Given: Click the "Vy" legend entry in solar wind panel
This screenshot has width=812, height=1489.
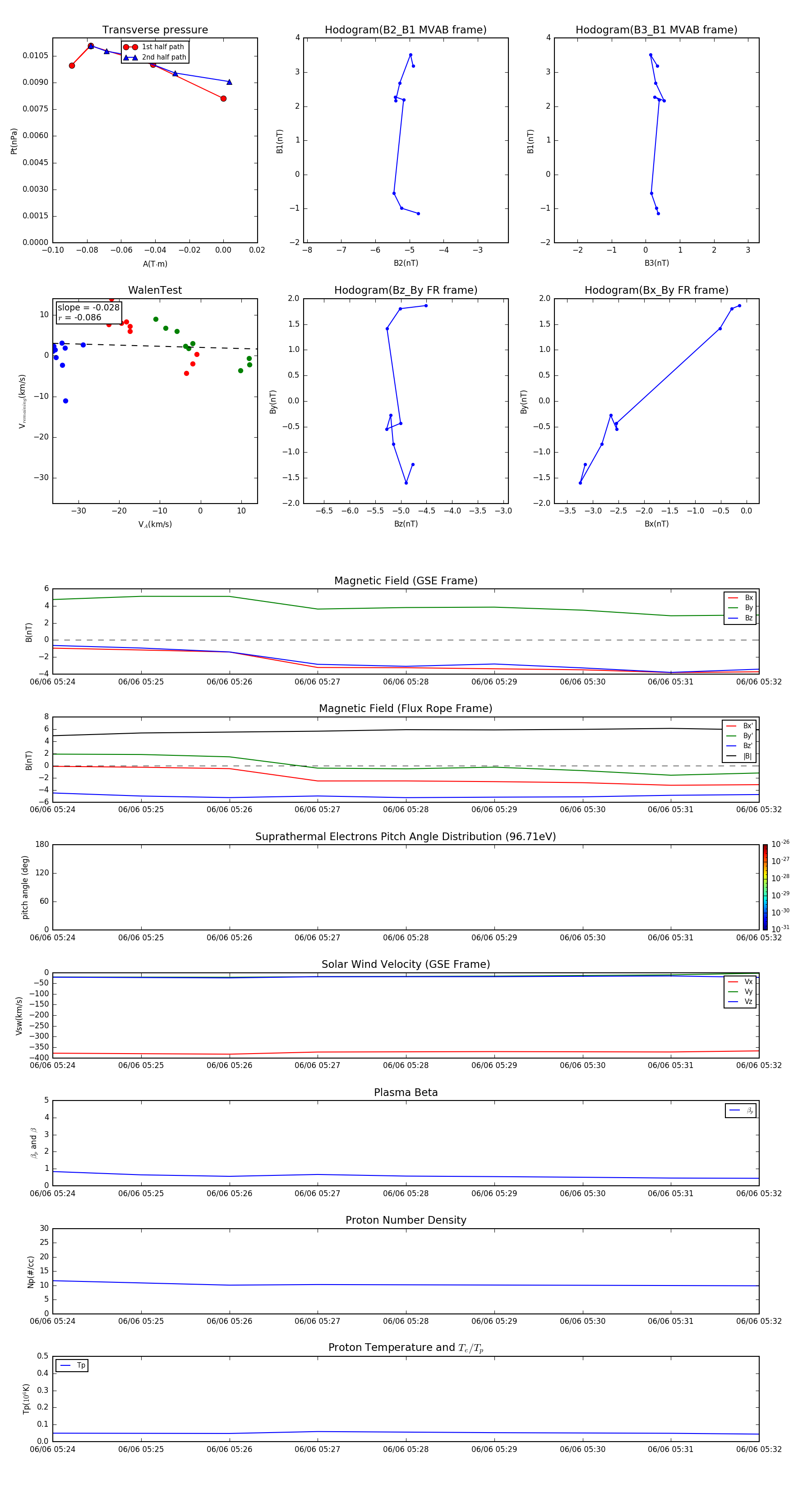Looking at the screenshot, I should [x=740, y=992].
